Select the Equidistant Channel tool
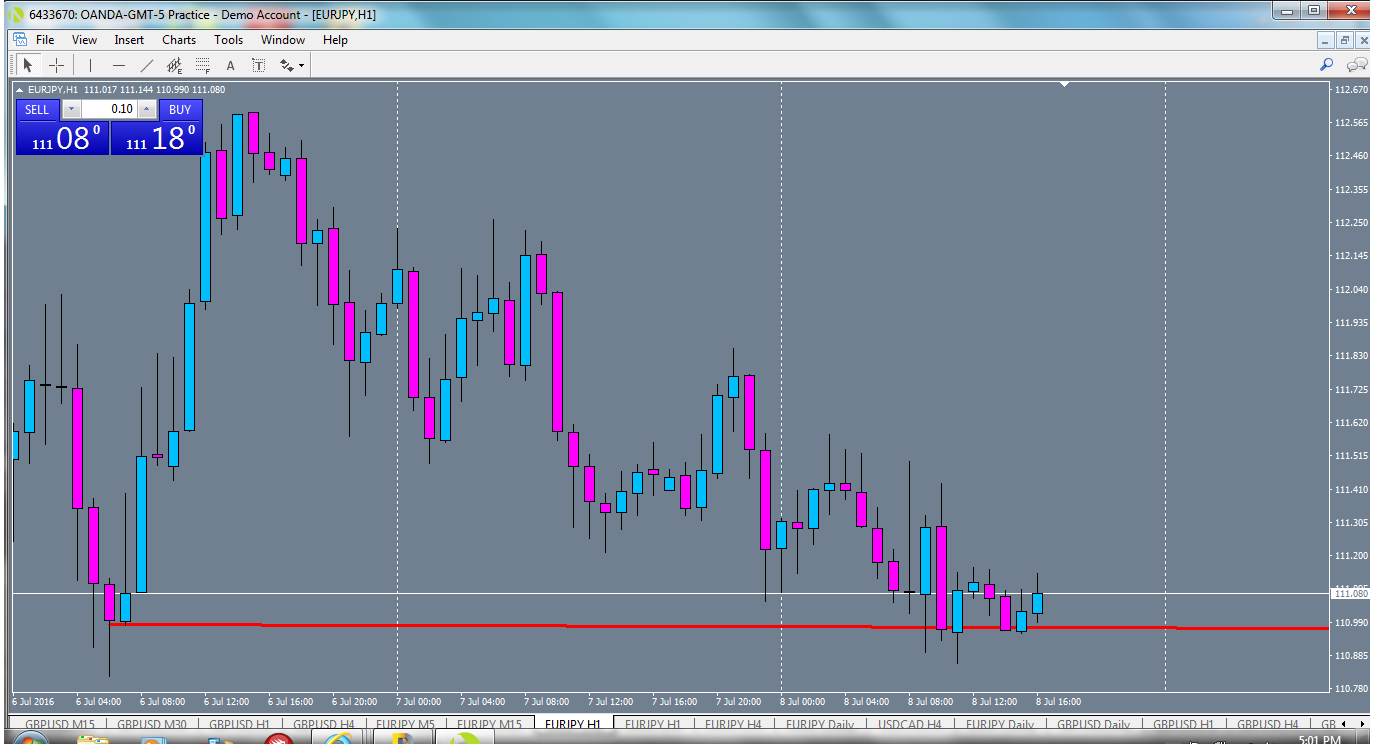Viewport: 1382px width, 744px height. coord(172,64)
